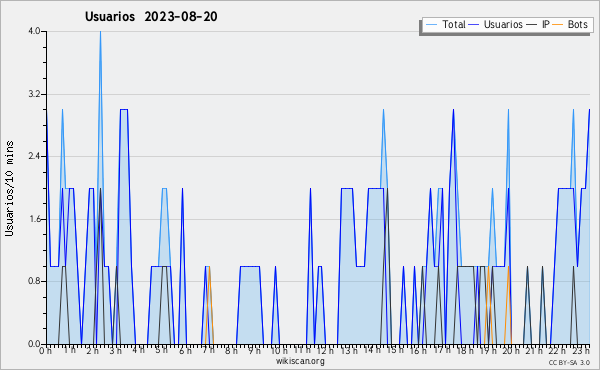Click the y-axis value '3.2'

coord(34,94)
